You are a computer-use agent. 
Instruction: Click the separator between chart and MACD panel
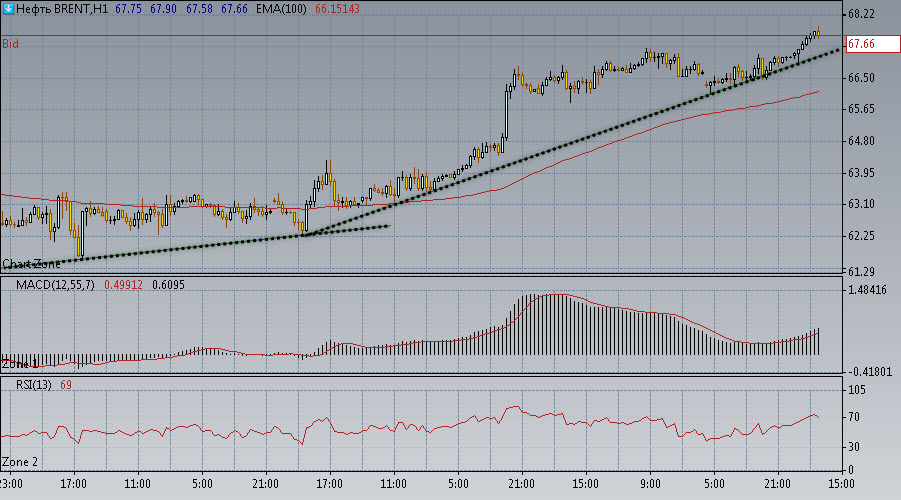[420, 276]
